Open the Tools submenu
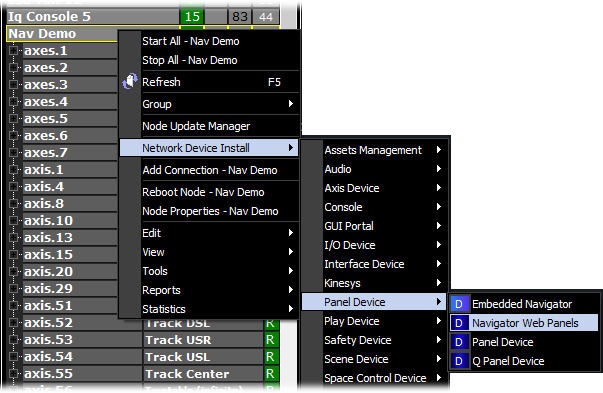Image resolution: width=603 pixels, height=393 pixels. (x=209, y=271)
